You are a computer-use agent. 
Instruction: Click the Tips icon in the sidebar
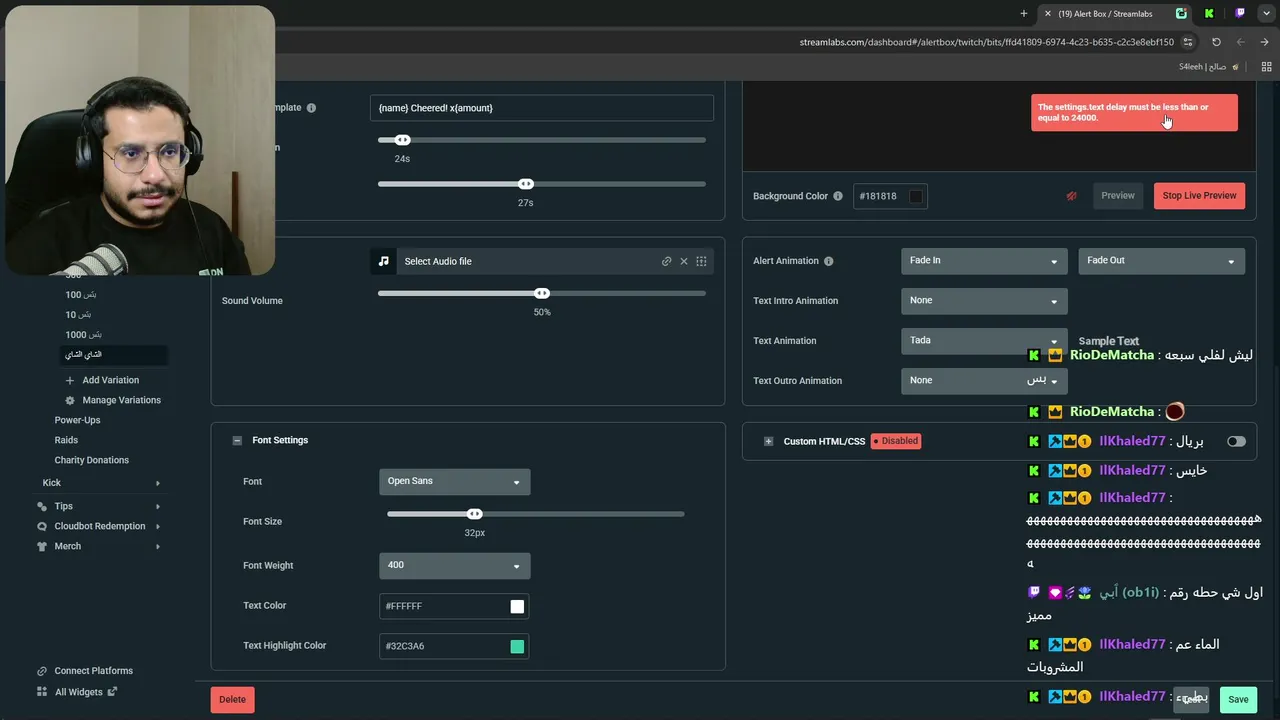click(42, 506)
